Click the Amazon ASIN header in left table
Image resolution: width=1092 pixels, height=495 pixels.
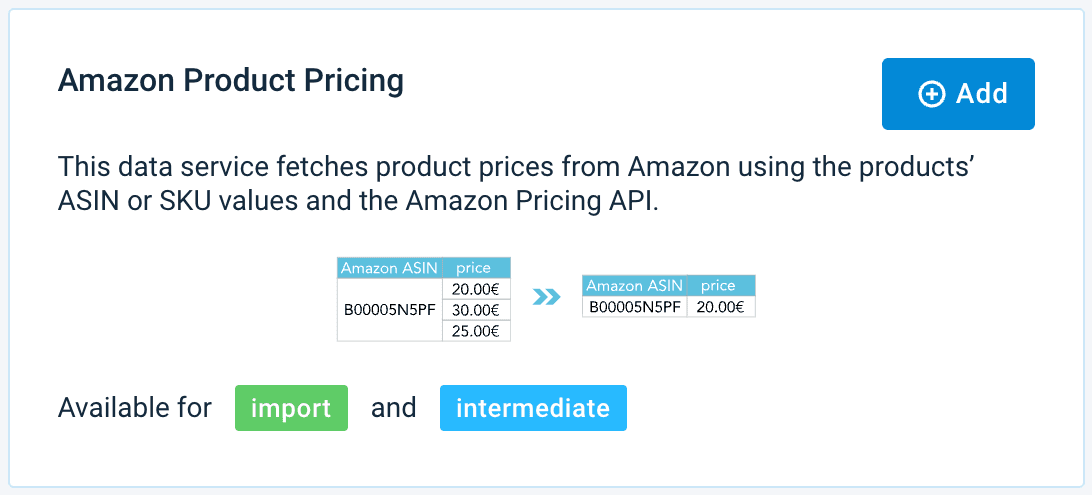click(x=389, y=268)
